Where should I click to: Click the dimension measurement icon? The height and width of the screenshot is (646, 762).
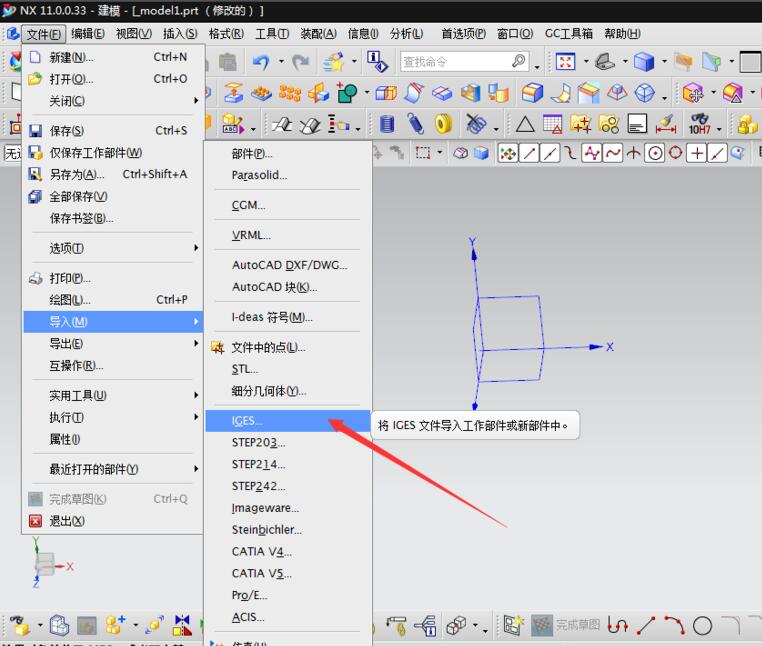pyautogui.click(x=666, y=124)
